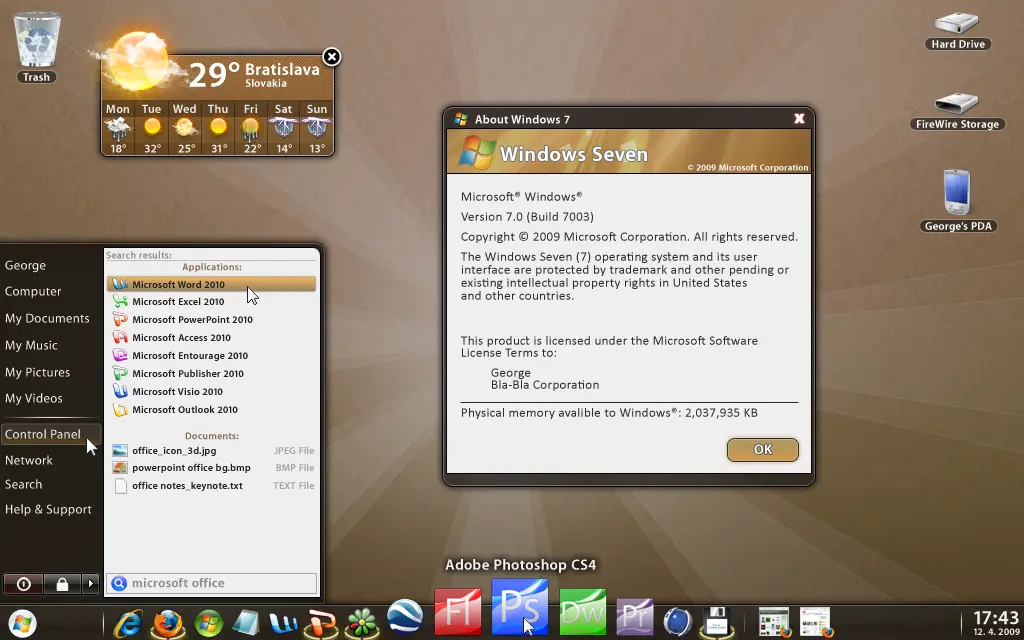Click Saturday's forecast in weather widget

tap(283, 128)
